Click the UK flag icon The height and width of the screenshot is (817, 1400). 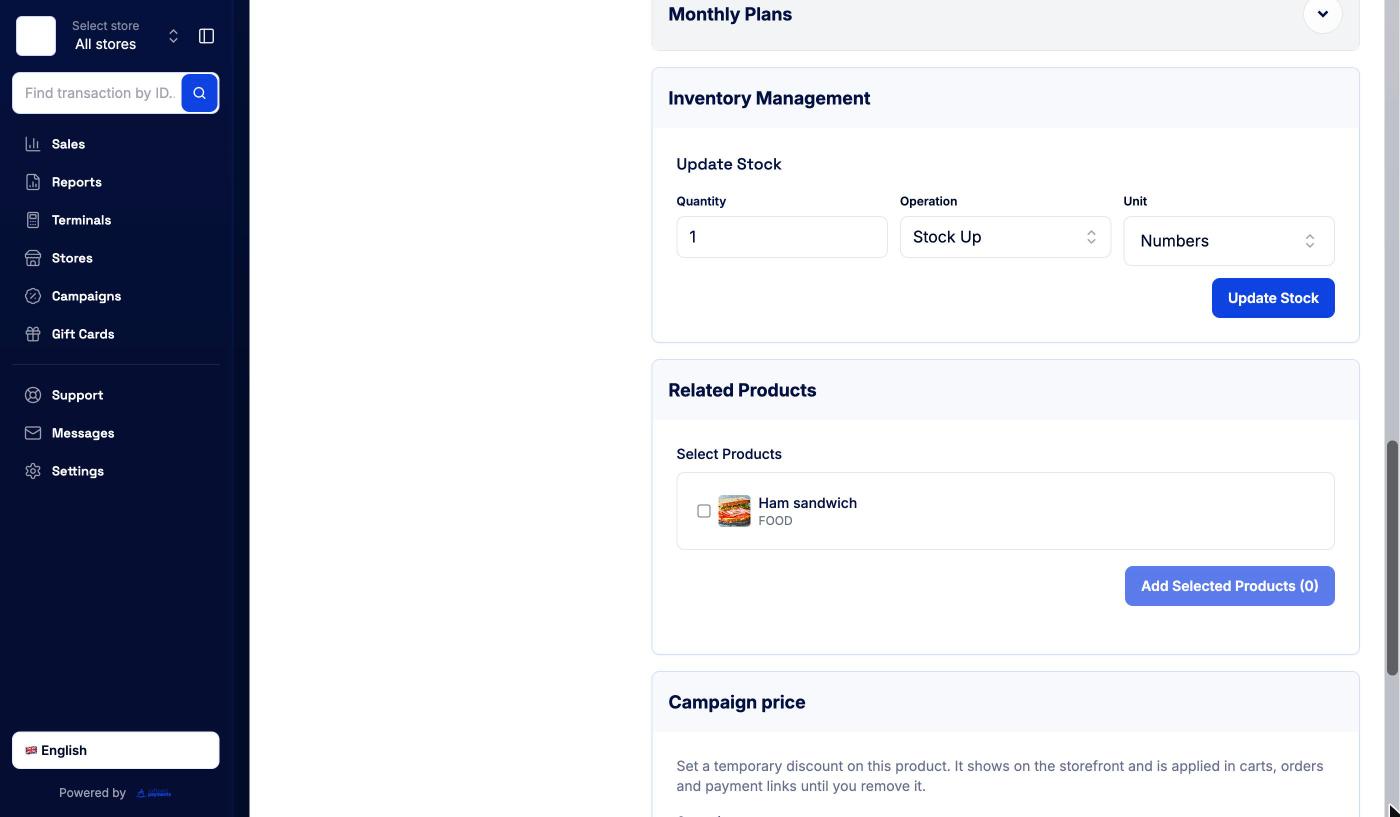31,750
